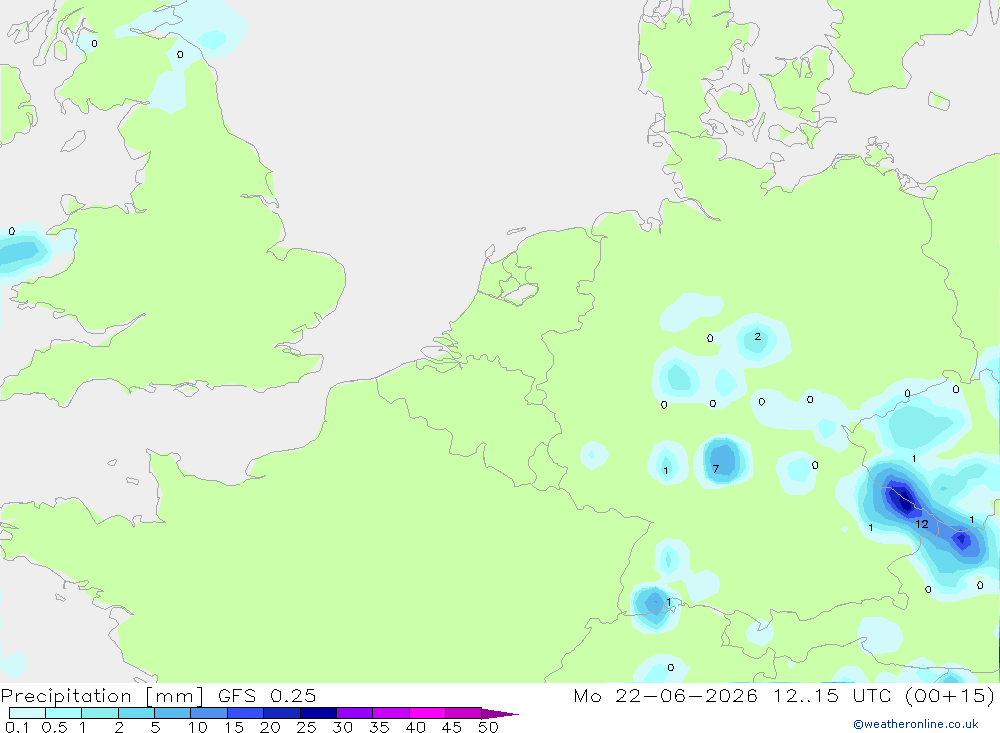This screenshot has width=1000, height=733.
Task: Pick the 15–20 mm legend swatch
Action: 245,713
